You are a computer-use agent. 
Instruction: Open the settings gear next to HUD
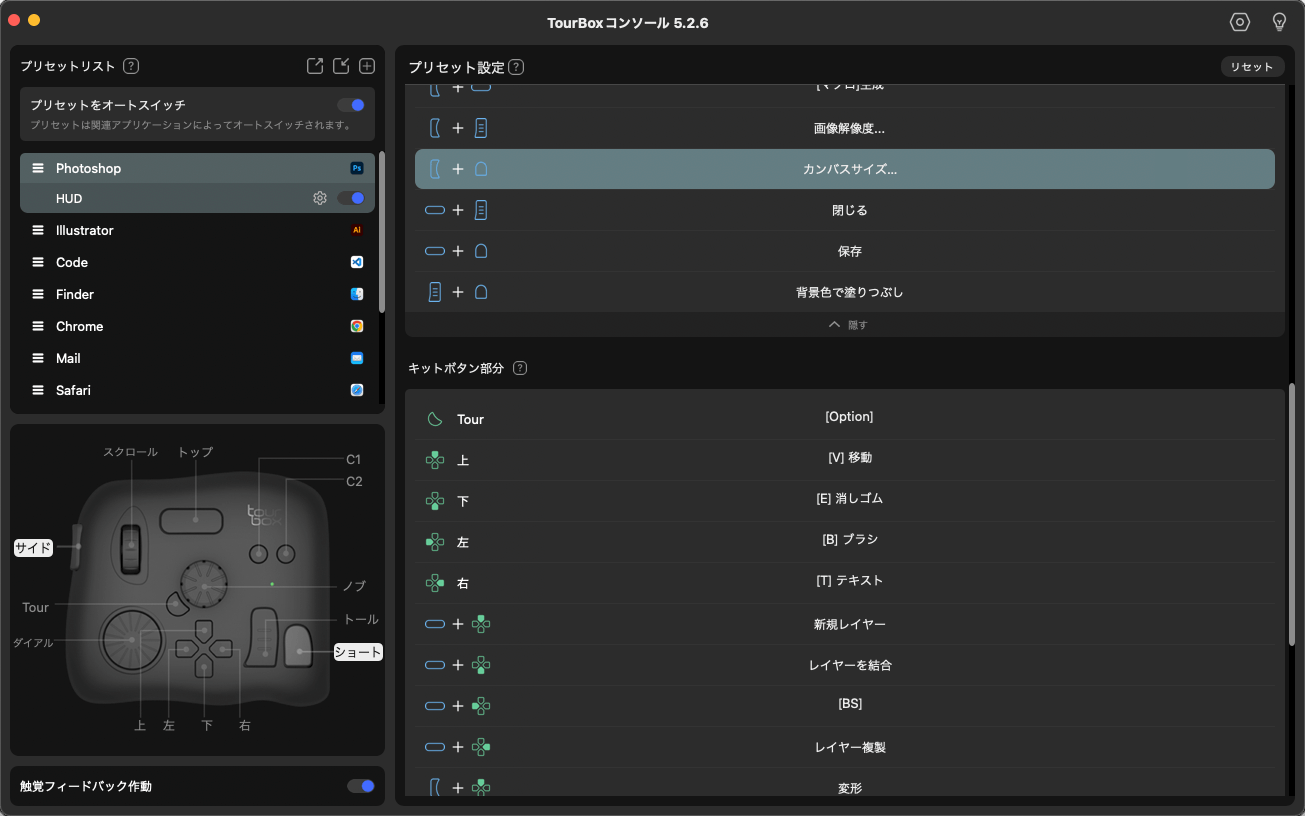pos(319,198)
